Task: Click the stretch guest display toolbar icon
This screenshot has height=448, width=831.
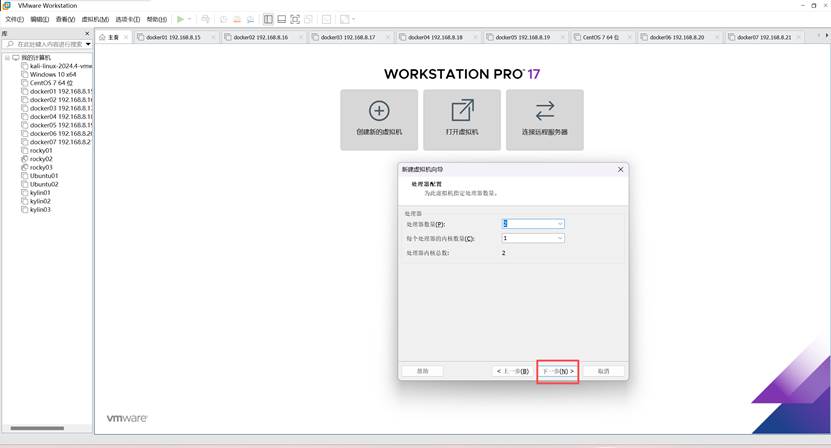Action: point(344,19)
